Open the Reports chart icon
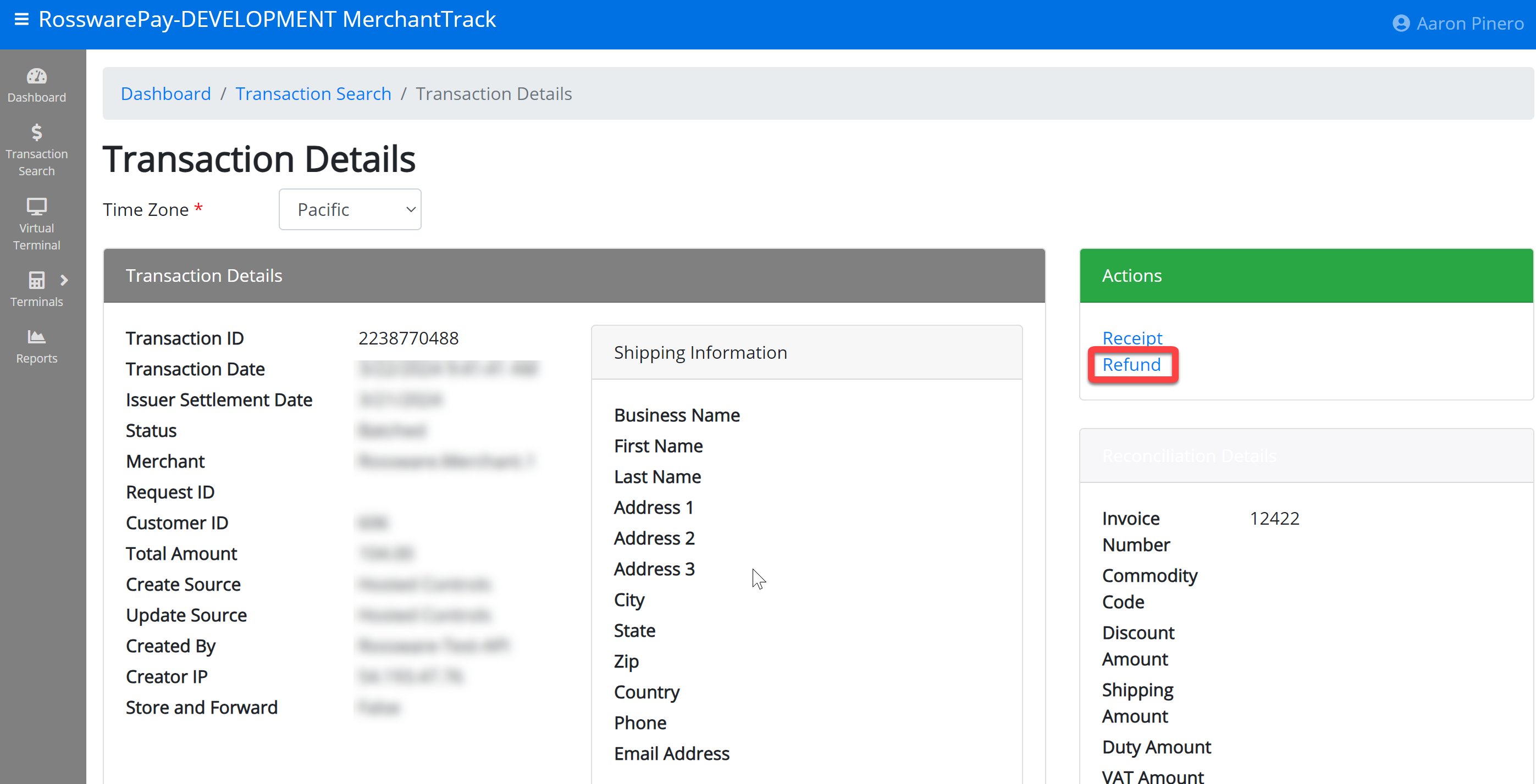This screenshot has height=784, width=1536. coord(36,337)
